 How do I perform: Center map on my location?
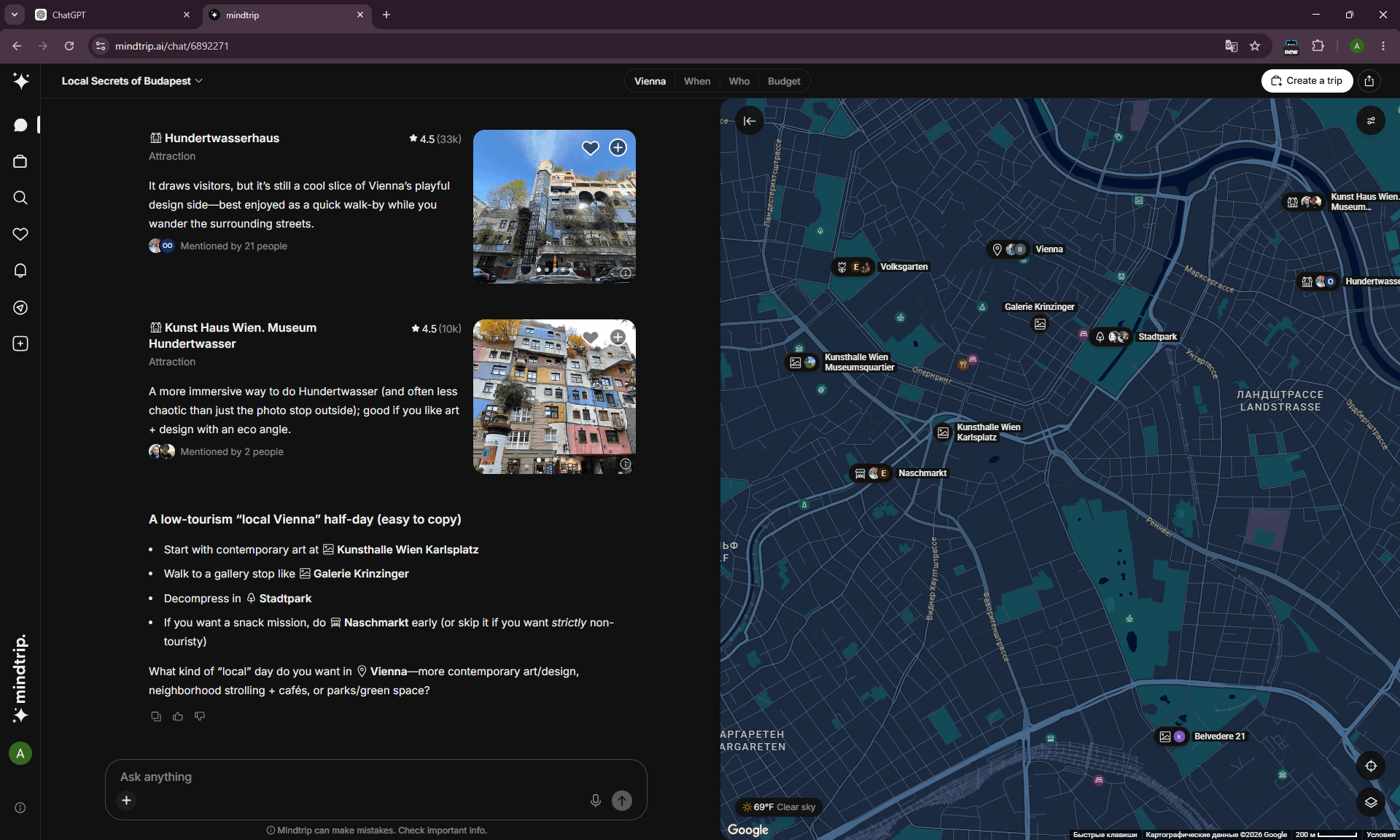[1371, 766]
